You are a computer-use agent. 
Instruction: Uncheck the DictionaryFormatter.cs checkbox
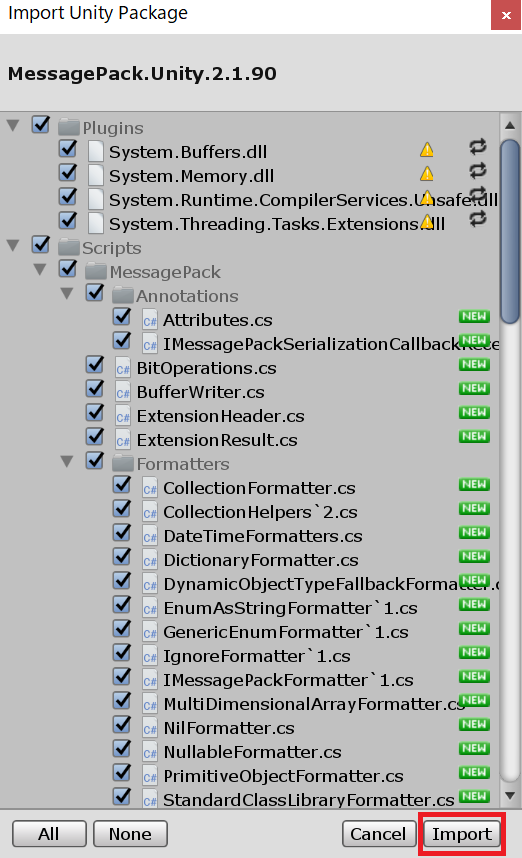point(121,557)
